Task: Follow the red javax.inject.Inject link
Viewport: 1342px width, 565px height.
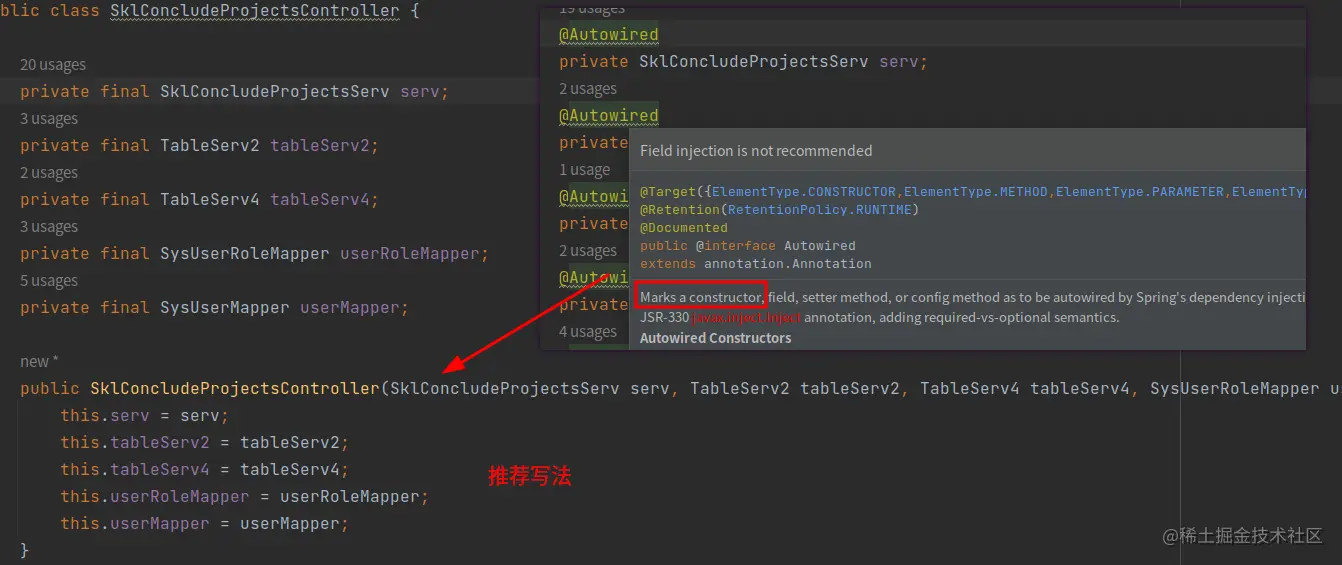Action: [747, 318]
